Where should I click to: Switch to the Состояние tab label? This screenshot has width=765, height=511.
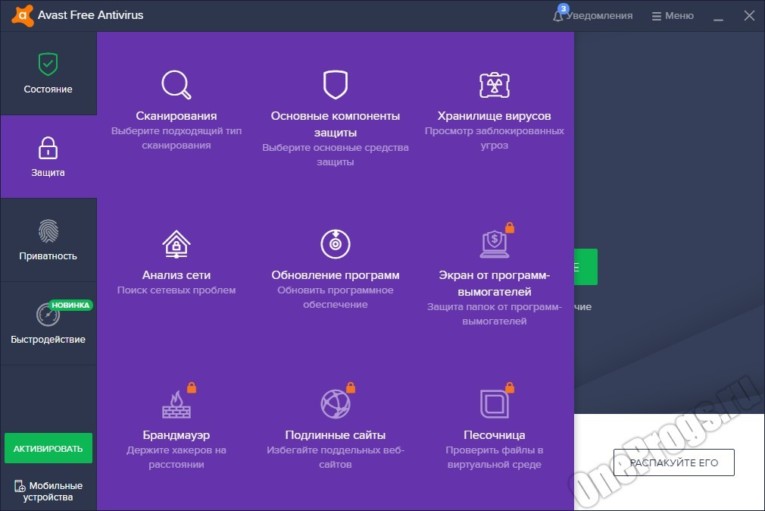(x=48, y=89)
